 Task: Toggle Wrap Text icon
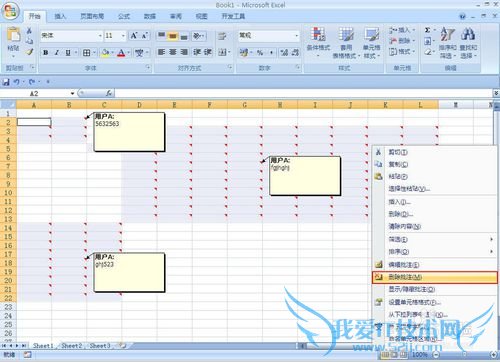pos(222,36)
